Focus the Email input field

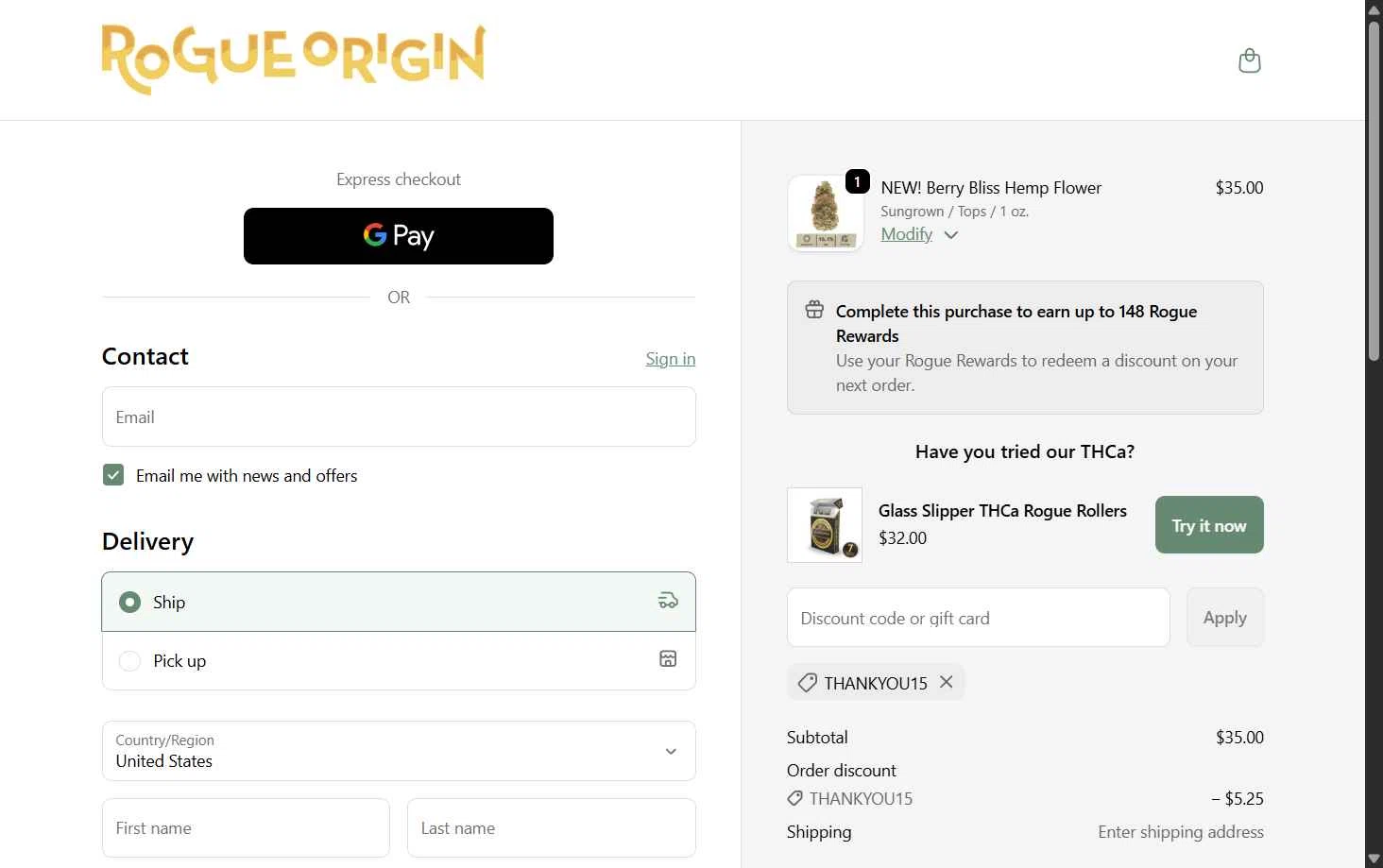(399, 417)
